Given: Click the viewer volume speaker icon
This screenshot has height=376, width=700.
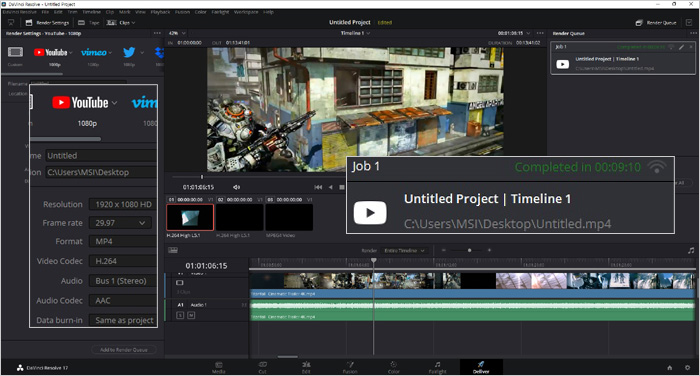Looking at the screenshot, I should click(237, 187).
